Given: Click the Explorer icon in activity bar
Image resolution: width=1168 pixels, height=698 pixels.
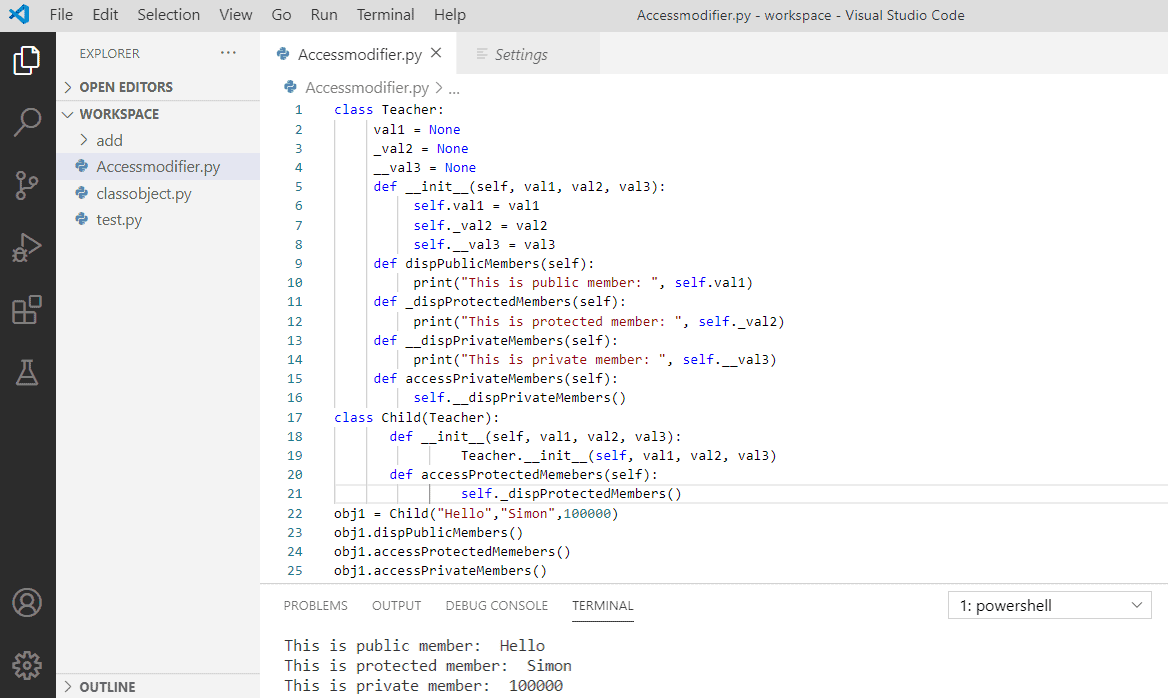Looking at the screenshot, I should [27, 60].
